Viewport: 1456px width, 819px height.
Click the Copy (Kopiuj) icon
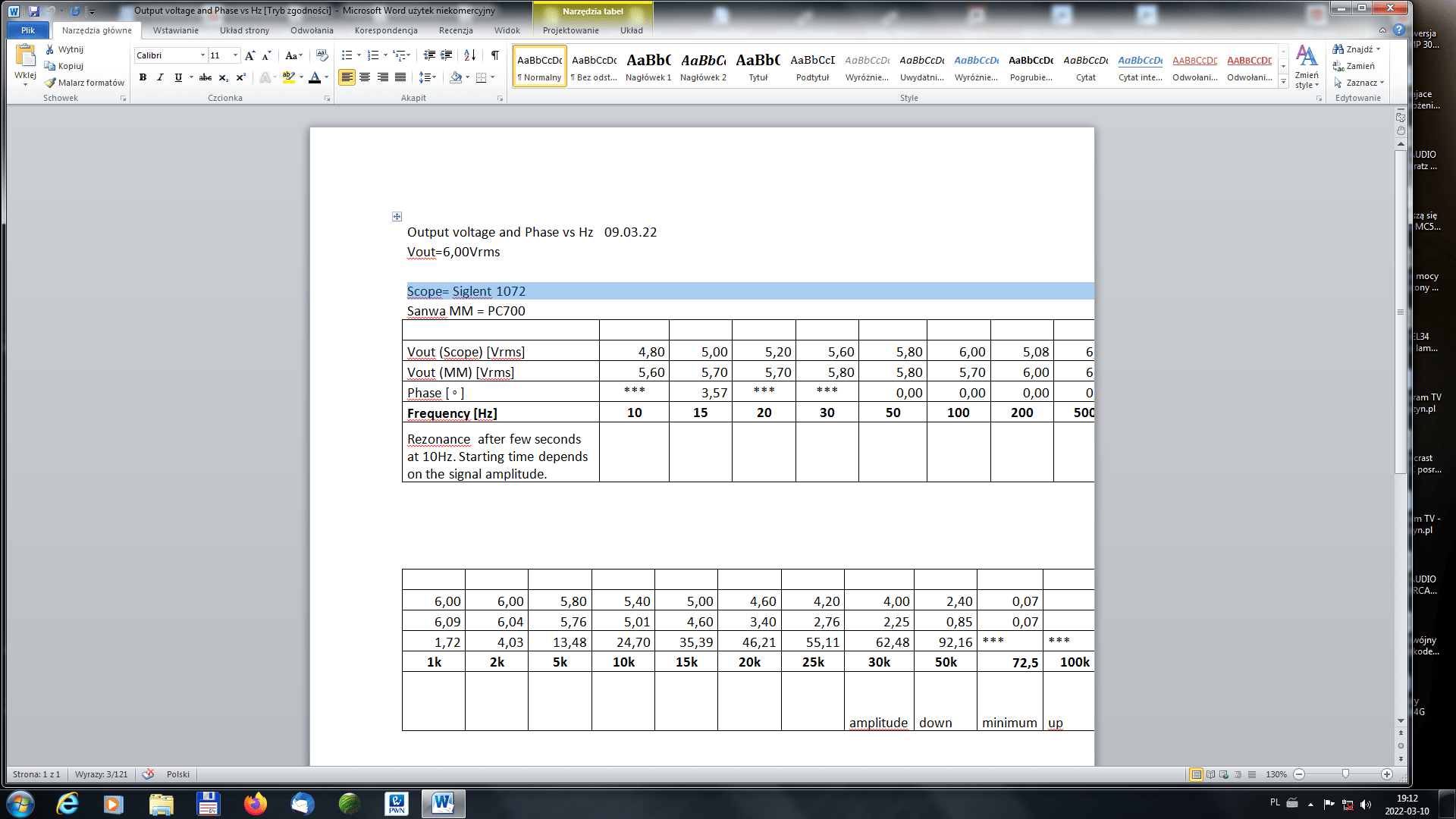click(50, 66)
